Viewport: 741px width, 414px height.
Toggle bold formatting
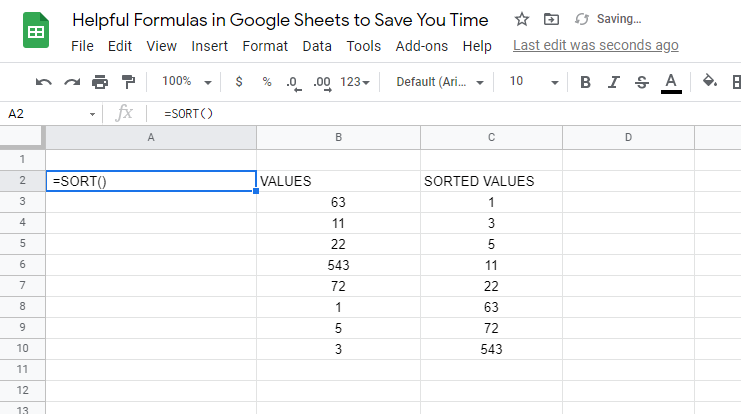coord(585,82)
